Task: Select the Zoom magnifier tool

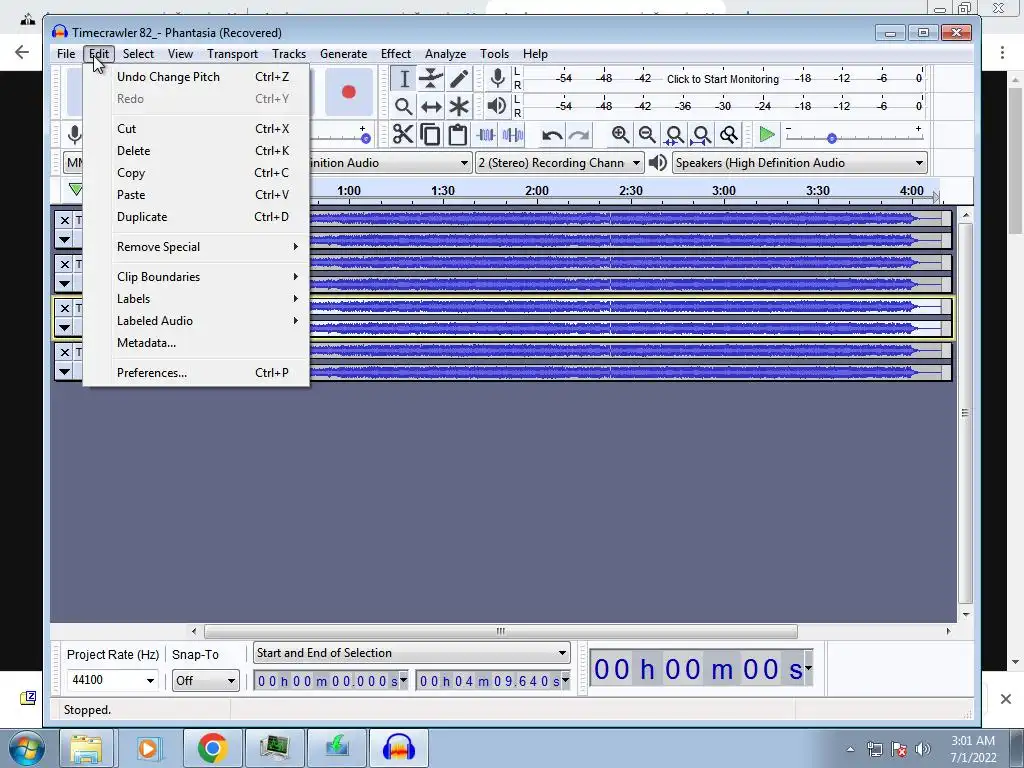Action: (x=404, y=106)
